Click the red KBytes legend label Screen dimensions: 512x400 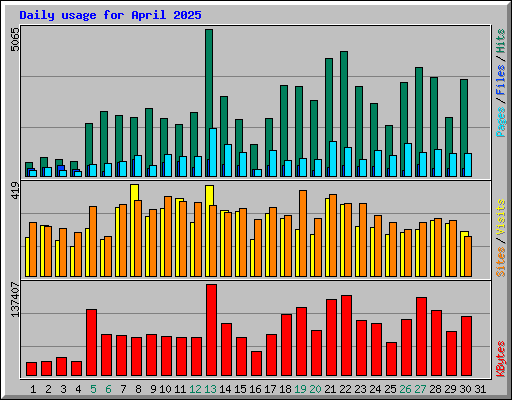[x=501, y=359]
